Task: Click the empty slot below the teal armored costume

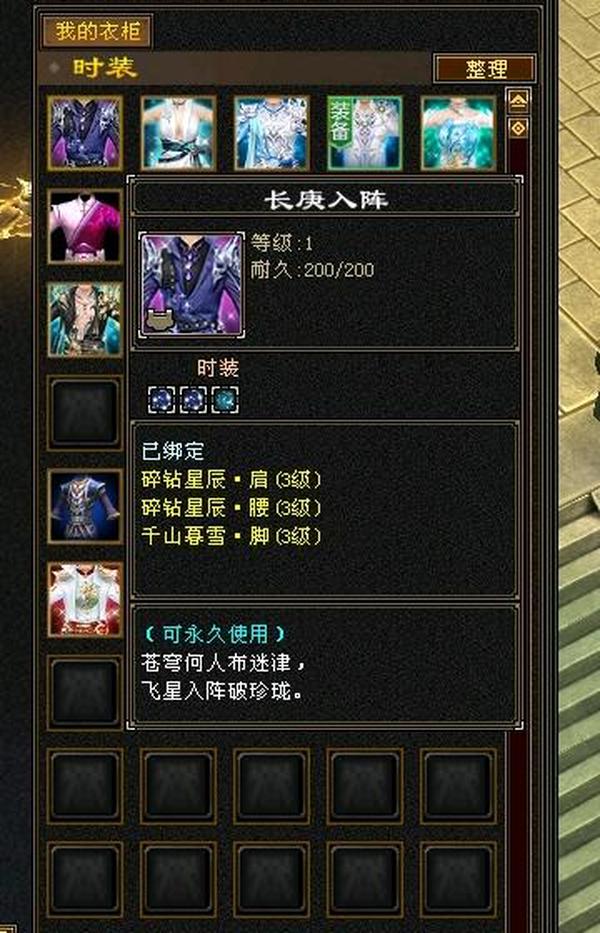Action: coord(85,413)
